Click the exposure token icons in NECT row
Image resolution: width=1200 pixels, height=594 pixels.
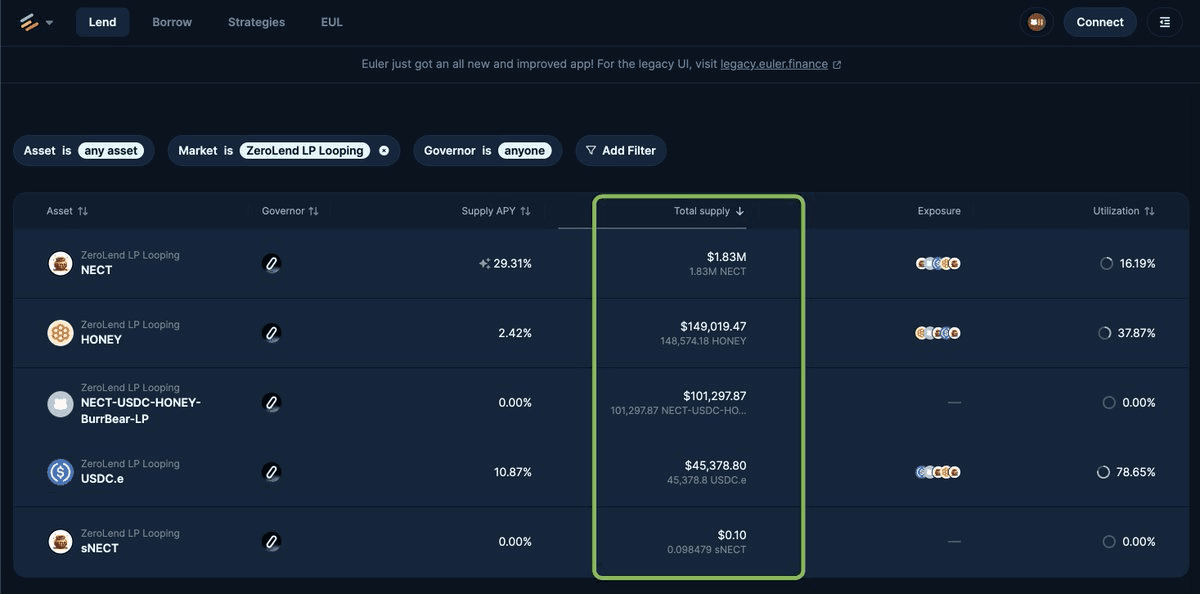point(938,263)
